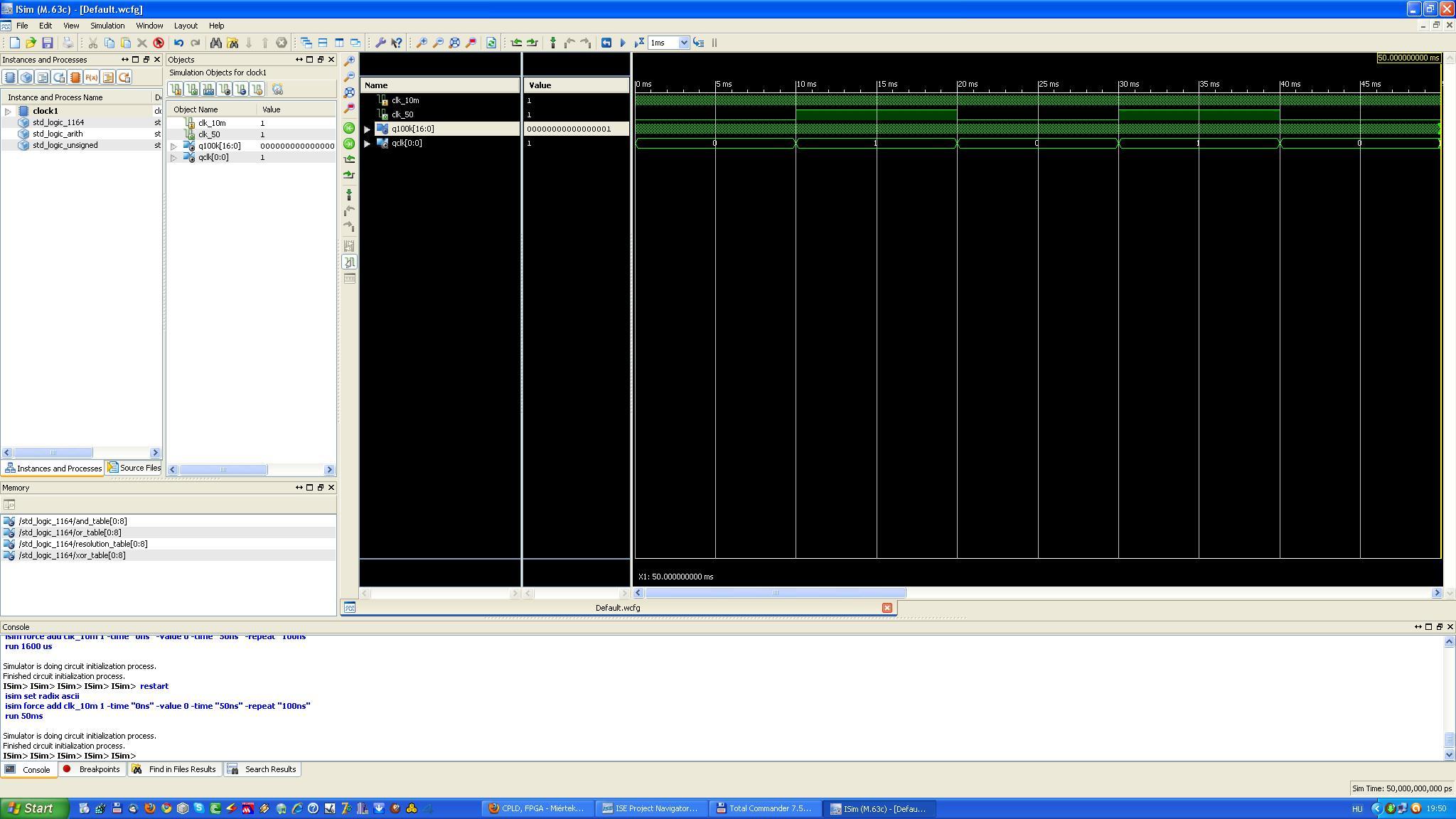
Task: Toggle the output ports filter in Objects
Action: tap(191, 90)
